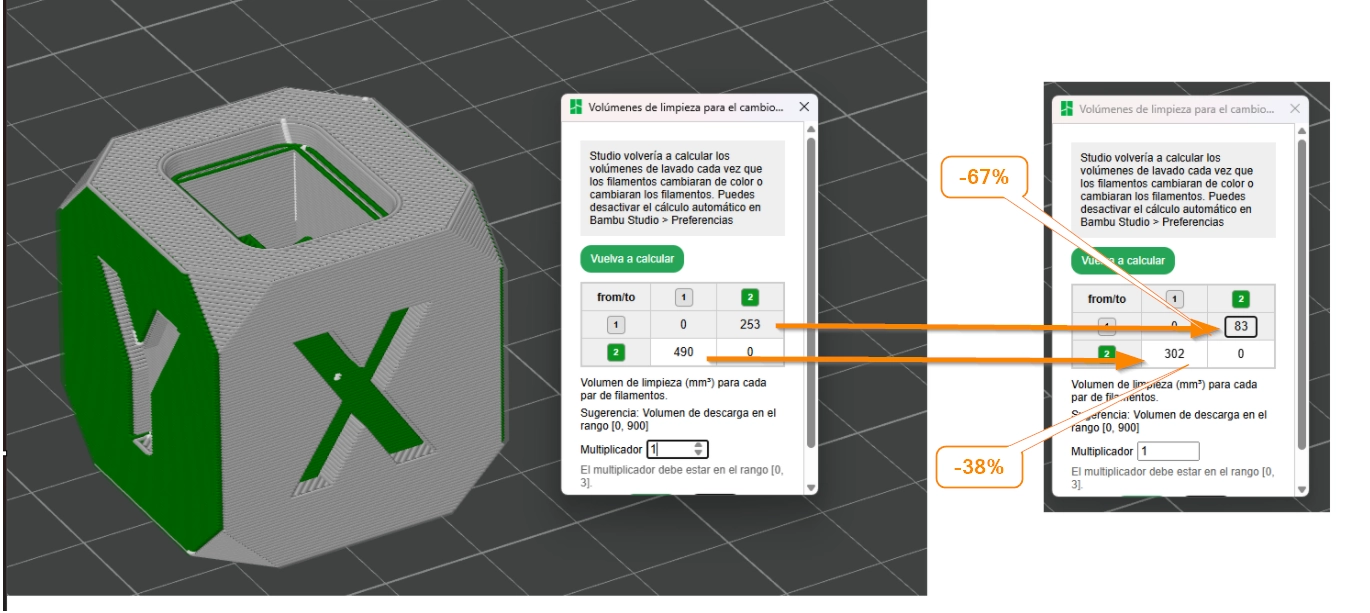
Task: Select the 490 flushing volume cell
Action: click(x=684, y=351)
